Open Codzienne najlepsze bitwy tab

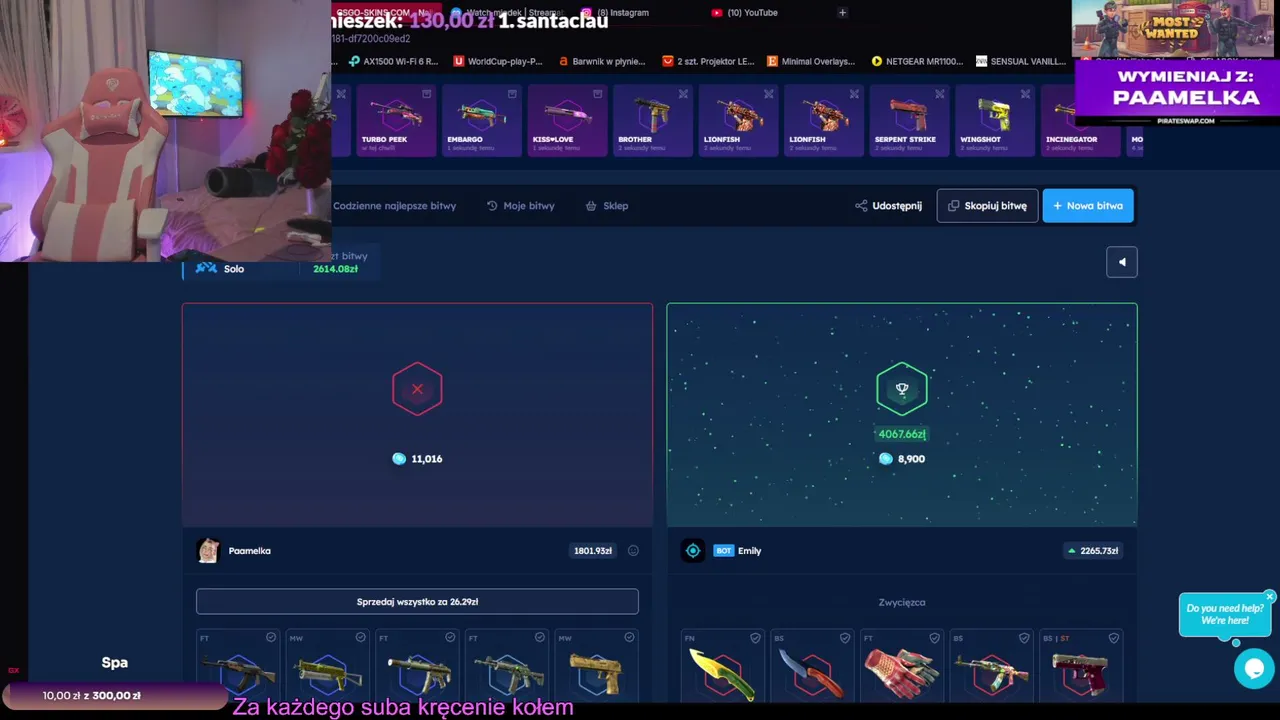(394, 206)
